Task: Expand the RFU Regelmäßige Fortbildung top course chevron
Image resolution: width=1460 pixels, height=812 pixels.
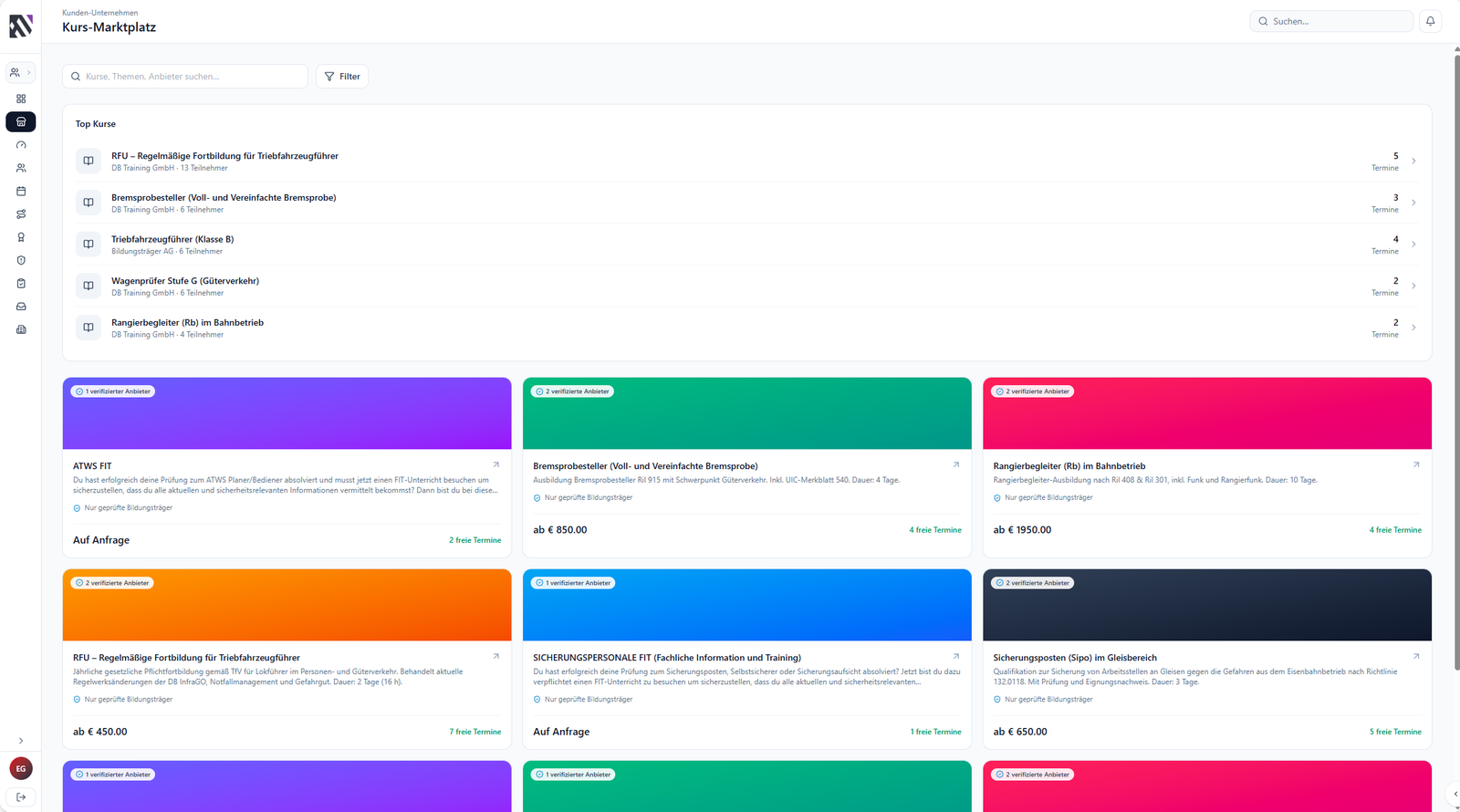Action: click(1413, 161)
